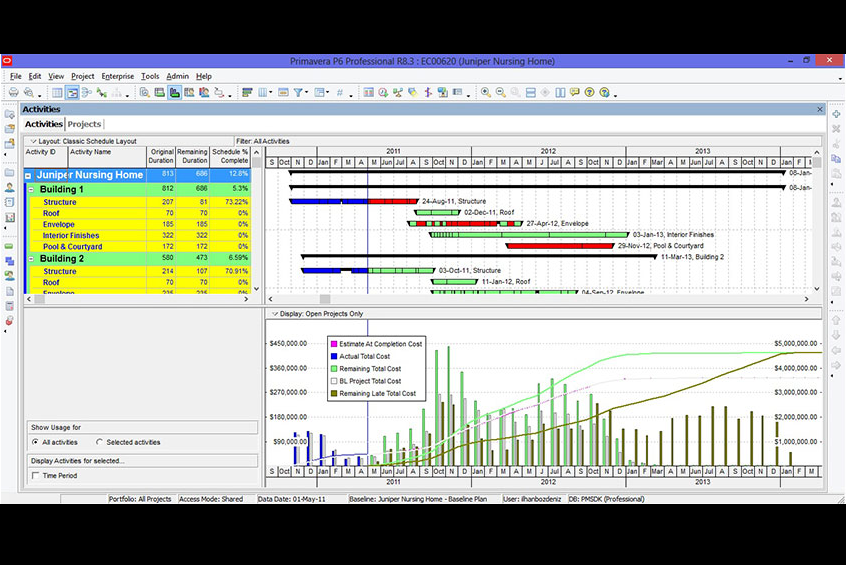The width and height of the screenshot is (846, 565).
Task: Show the Activity Table view icon
Action: [x=57, y=92]
